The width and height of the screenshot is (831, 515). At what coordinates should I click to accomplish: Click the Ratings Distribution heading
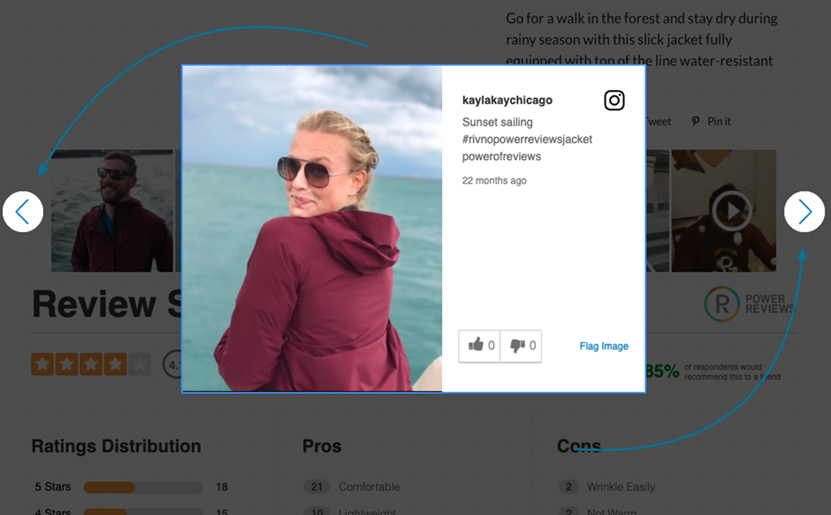point(116,446)
